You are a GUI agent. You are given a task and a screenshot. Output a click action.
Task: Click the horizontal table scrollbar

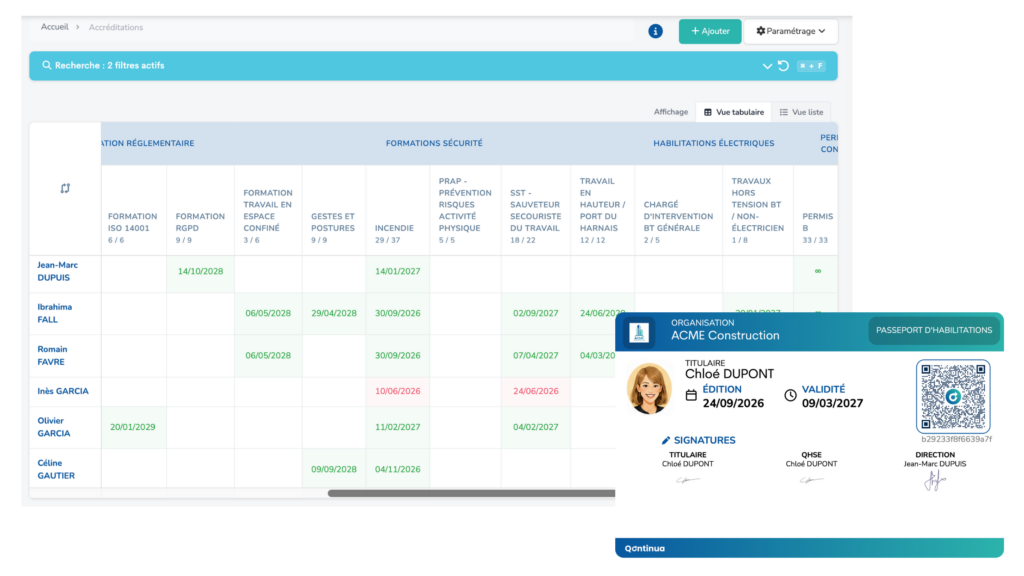click(x=472, y=494)
